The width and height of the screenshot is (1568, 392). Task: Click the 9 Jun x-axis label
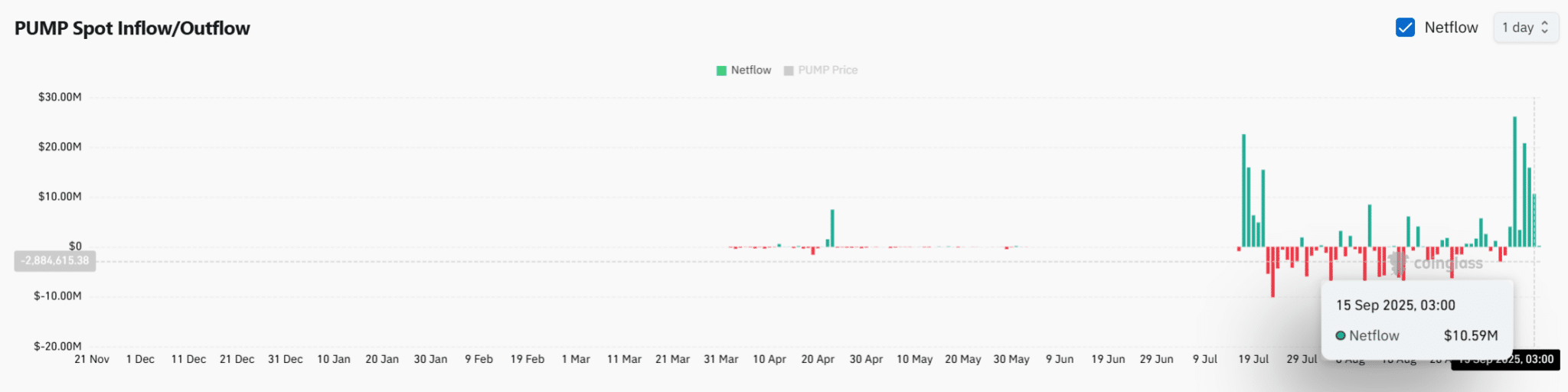pyautogui.click(x=1060, y=359)
